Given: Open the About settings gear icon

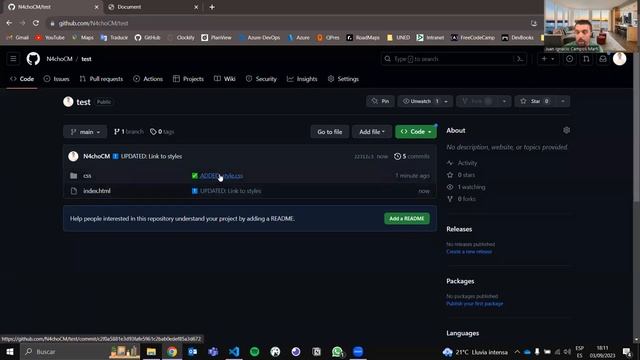Looking at the screenshot, I should pos(566,130).
